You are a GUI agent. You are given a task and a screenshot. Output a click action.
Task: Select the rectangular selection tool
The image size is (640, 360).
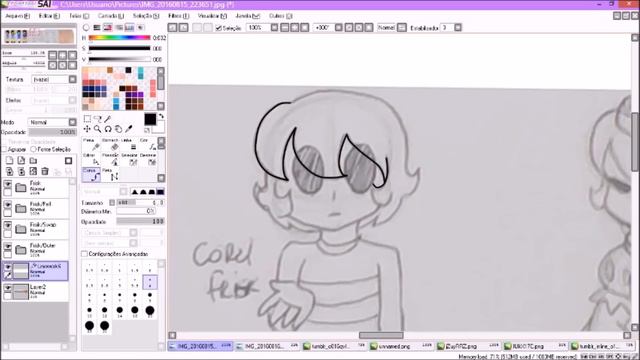pyautogui.click(x=87, y=119)
